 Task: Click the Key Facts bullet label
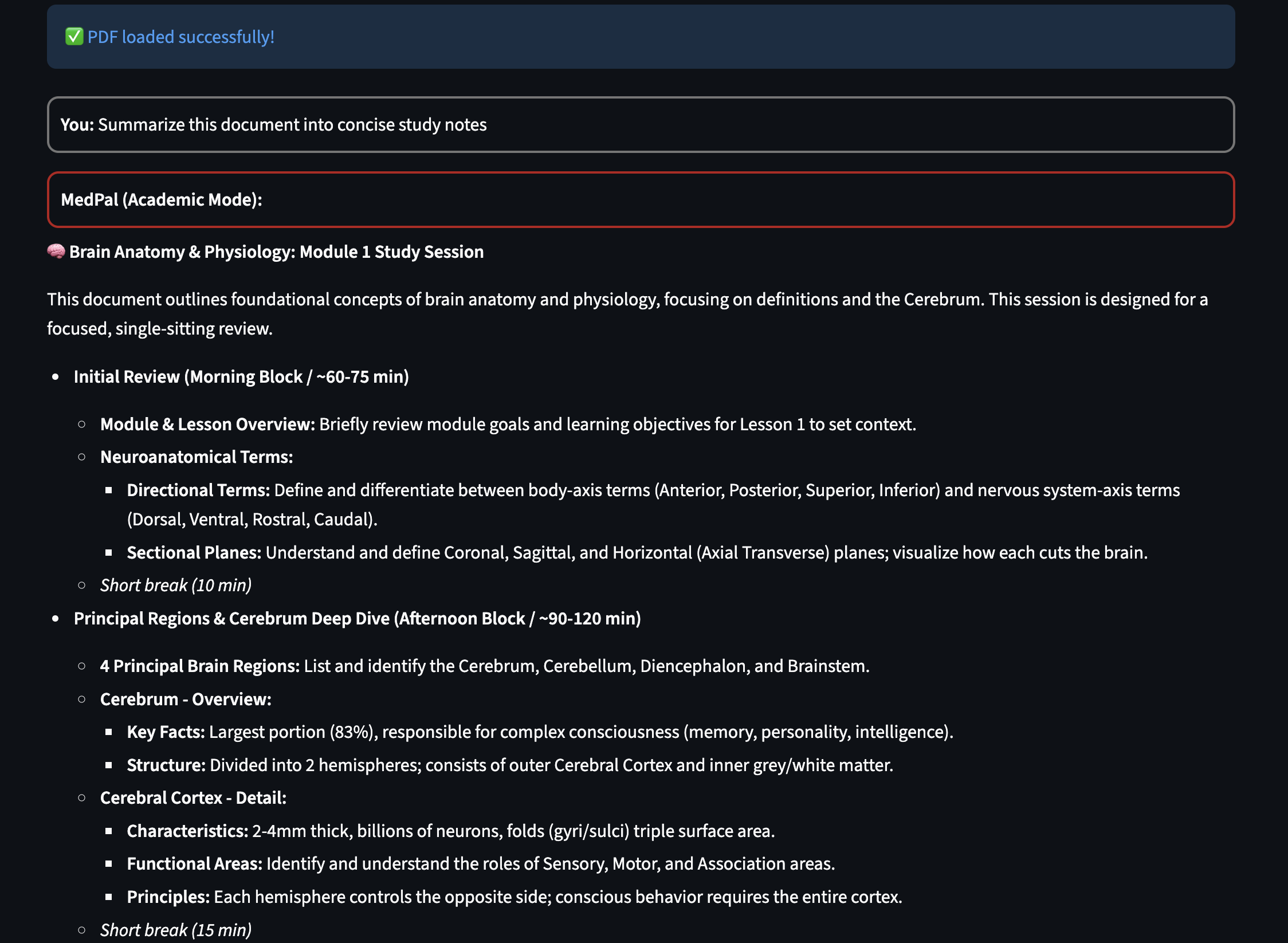[166, 732]
